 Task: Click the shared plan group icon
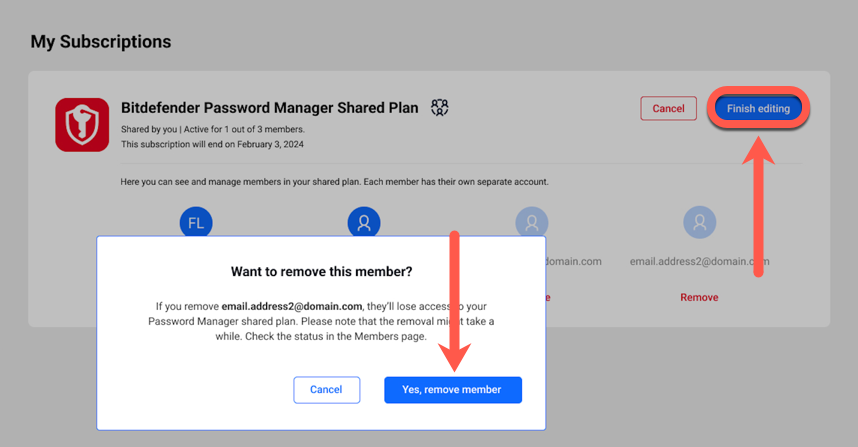439,107
